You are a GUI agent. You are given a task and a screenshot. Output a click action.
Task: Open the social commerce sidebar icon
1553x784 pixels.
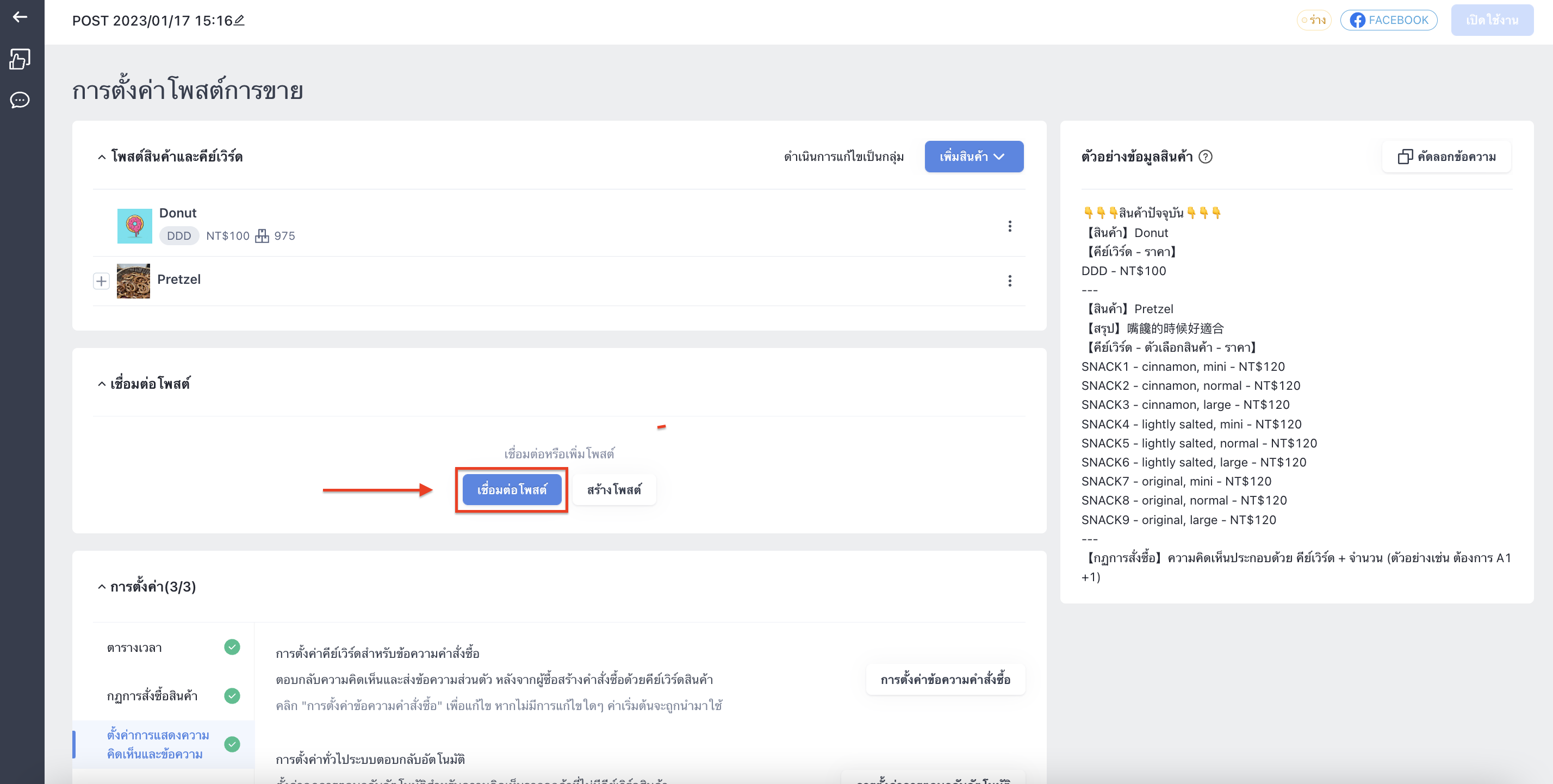click(x=20, y=59)
